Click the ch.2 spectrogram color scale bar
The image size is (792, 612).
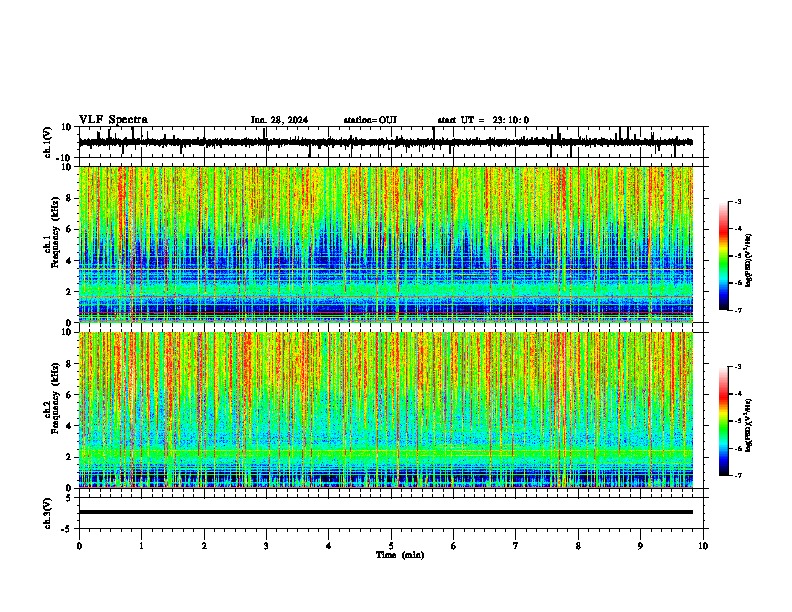pyautogui.click(x=724, y=421)
